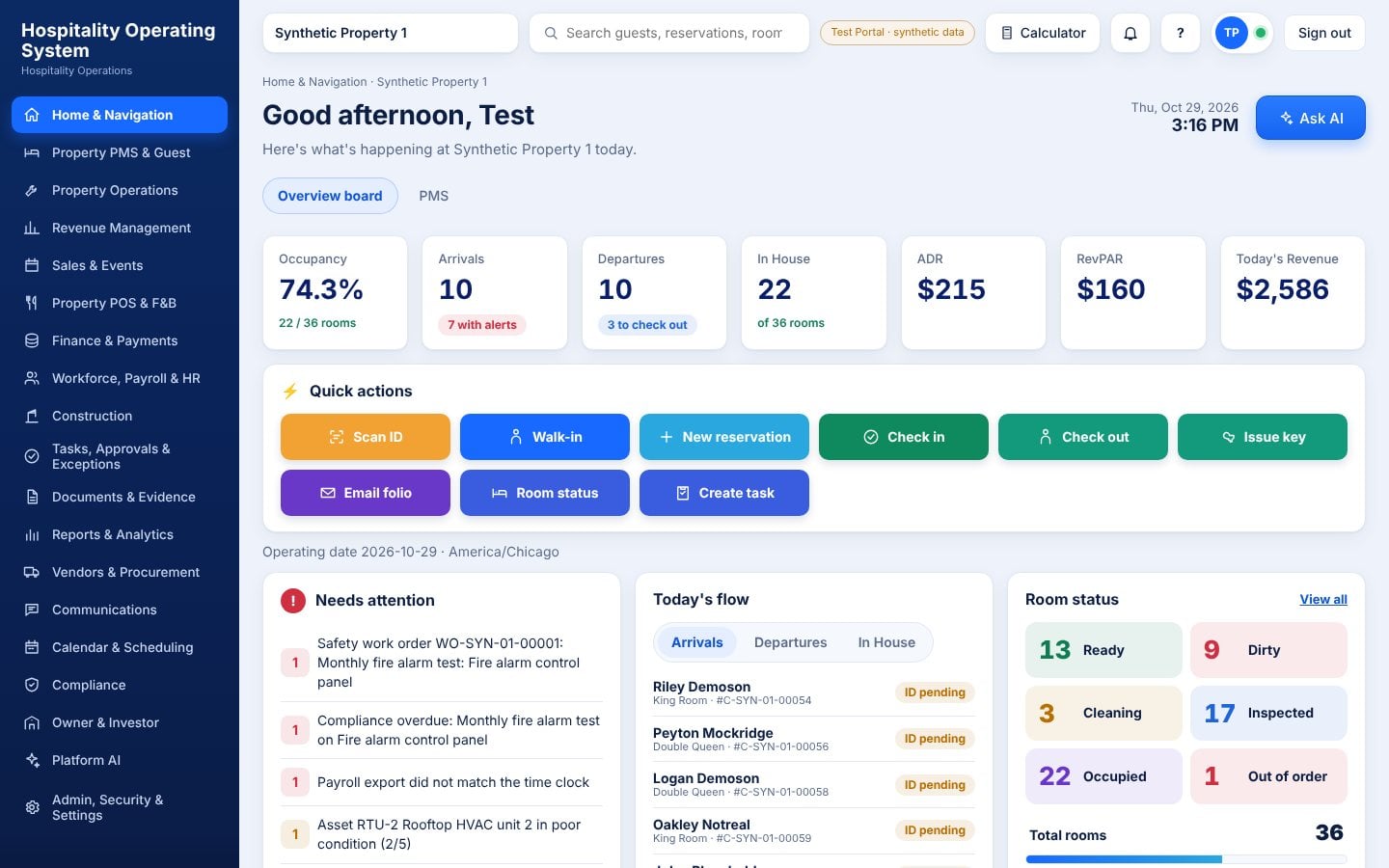Click the Revenue Management chart icon
The height and width of the screenshot is (868, 1389).
tap(32, 228)
